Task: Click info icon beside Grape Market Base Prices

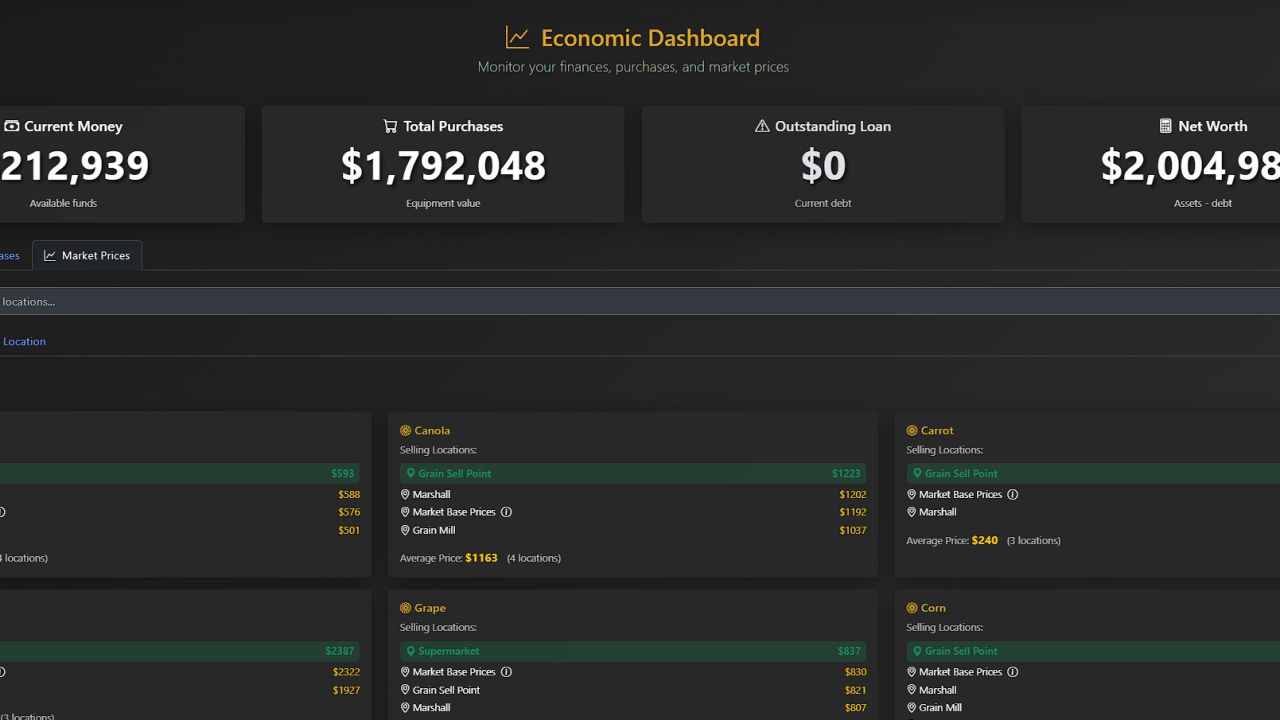Action: point(506,672)
